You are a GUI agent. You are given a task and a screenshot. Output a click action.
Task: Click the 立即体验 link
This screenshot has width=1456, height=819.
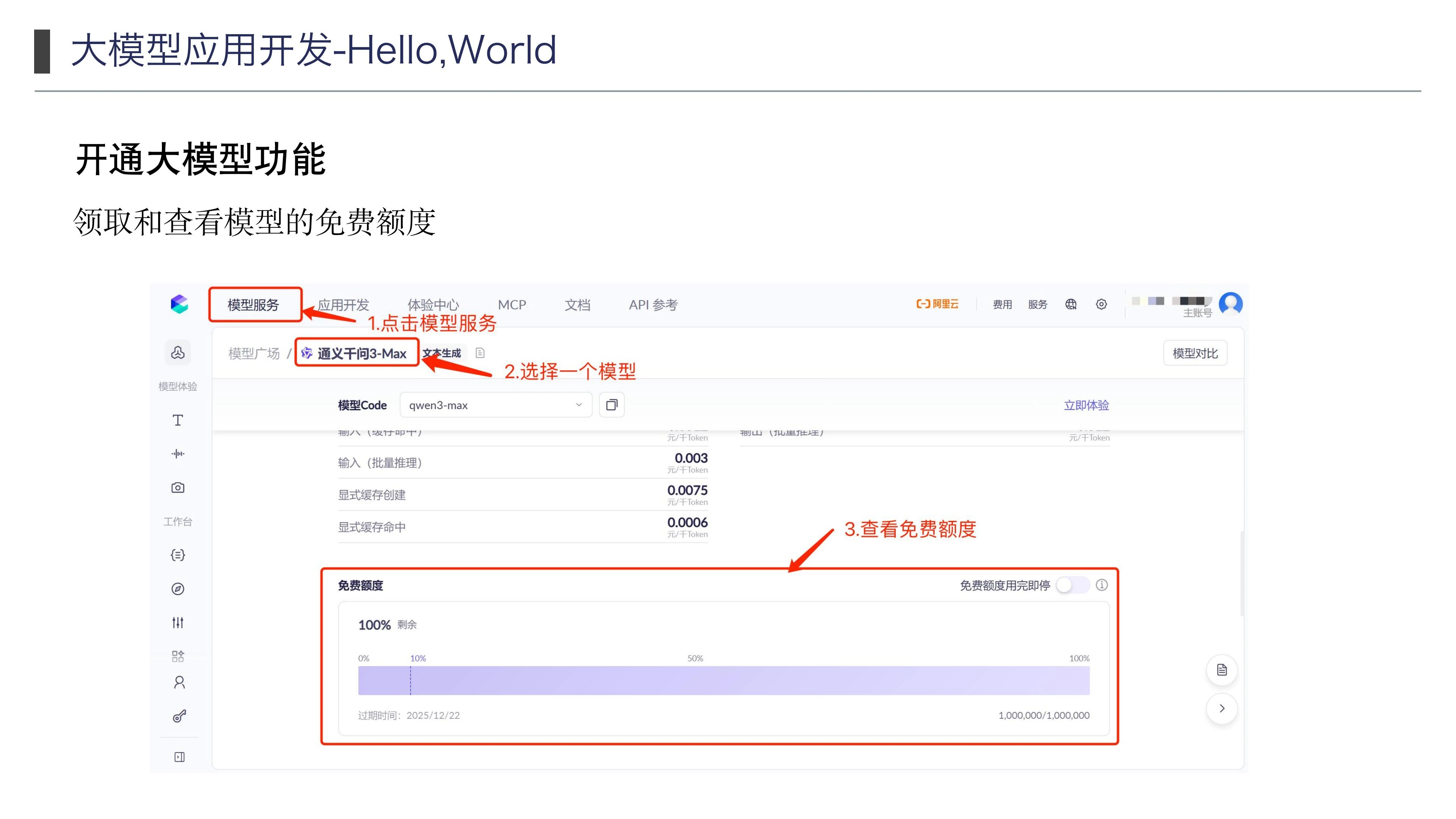click(1086, 405)
